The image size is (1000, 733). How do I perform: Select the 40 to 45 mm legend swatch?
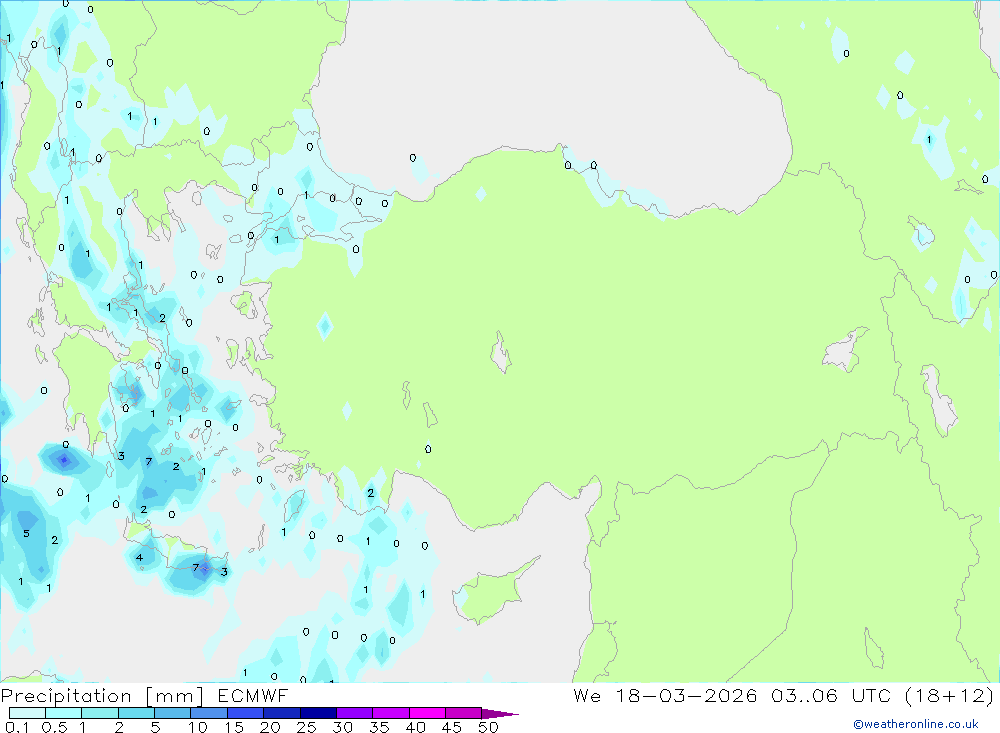pyautogui.click(x=427, y=713)
